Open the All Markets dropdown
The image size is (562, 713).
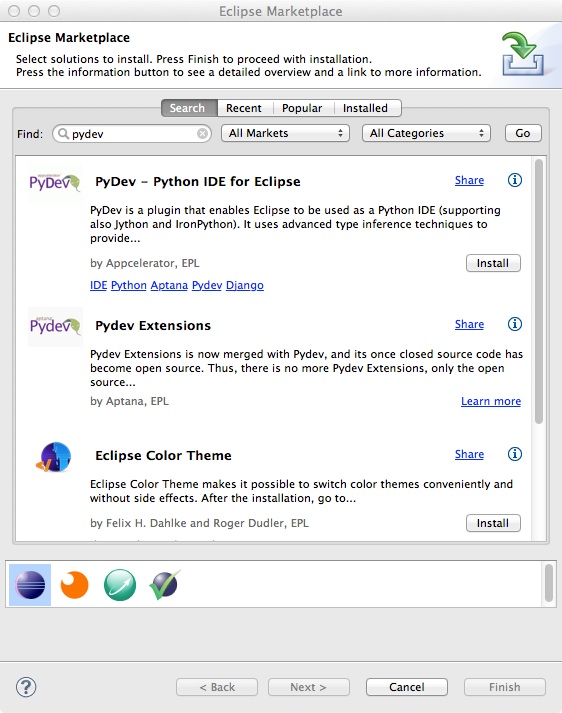tap(285, 133)
